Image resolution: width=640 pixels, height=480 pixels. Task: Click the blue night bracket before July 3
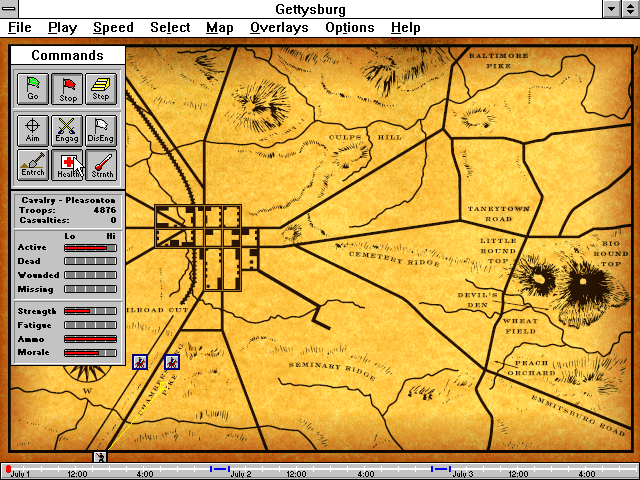click(441, 469)
